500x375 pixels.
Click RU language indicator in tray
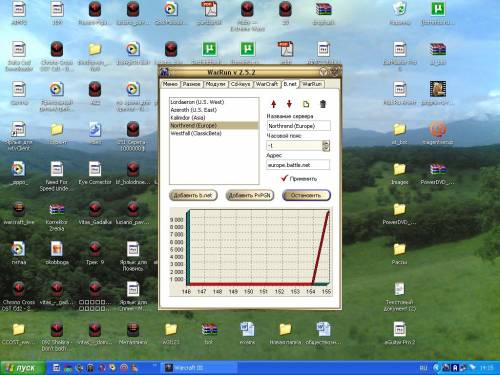point(423,368)
